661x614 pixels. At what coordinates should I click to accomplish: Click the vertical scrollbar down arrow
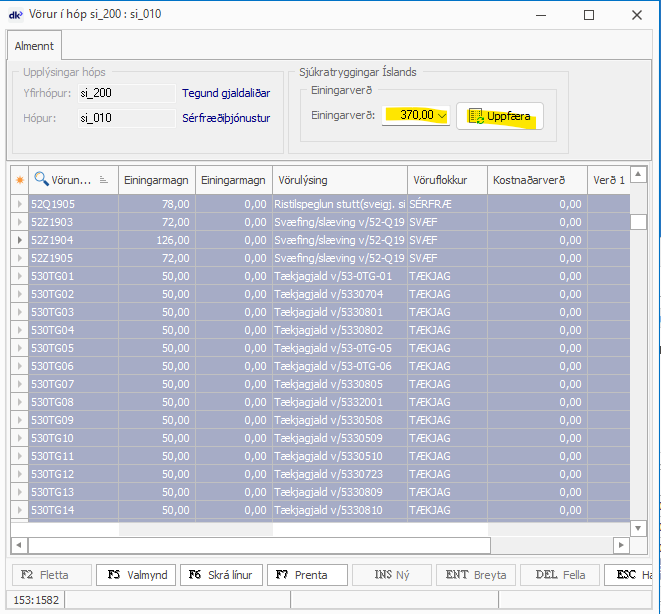638,527
